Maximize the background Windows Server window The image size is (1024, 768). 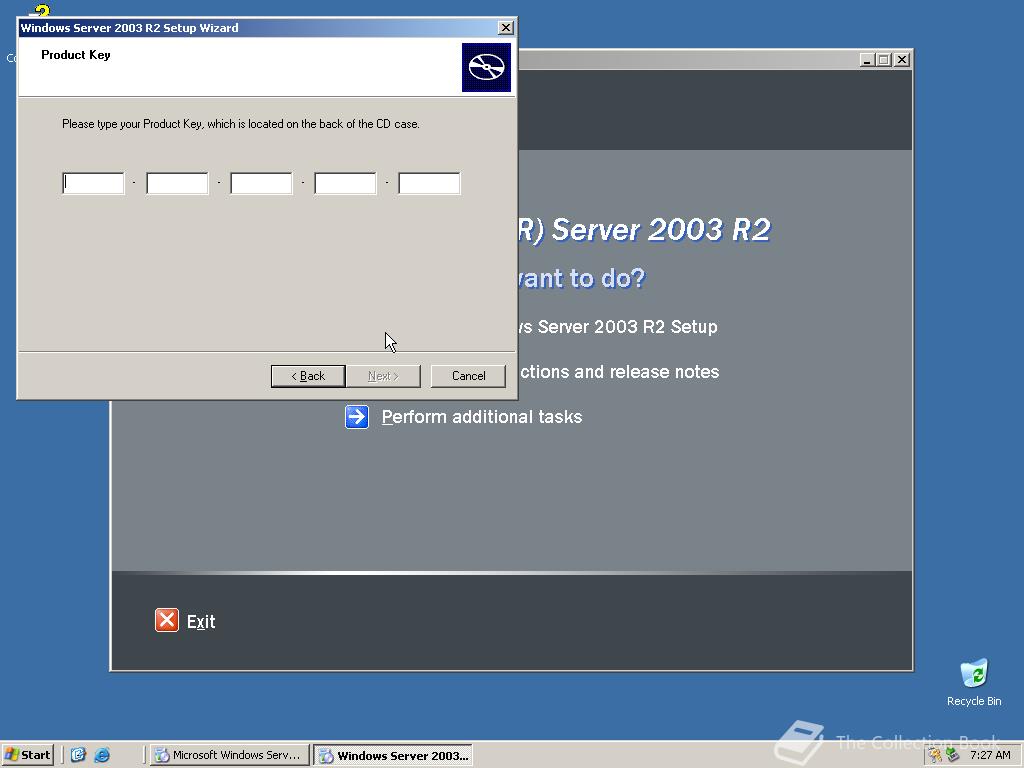[x=884, y=60]
